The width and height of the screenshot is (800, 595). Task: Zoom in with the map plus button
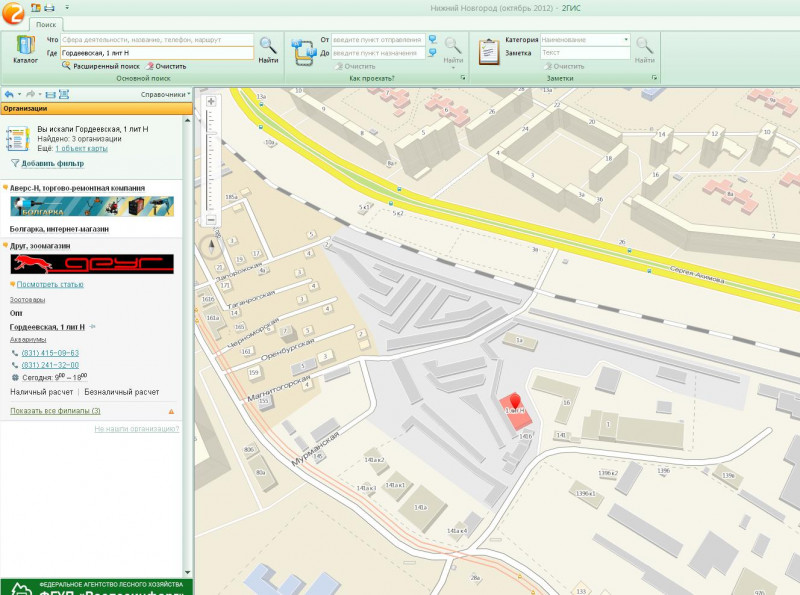(211, 101)
